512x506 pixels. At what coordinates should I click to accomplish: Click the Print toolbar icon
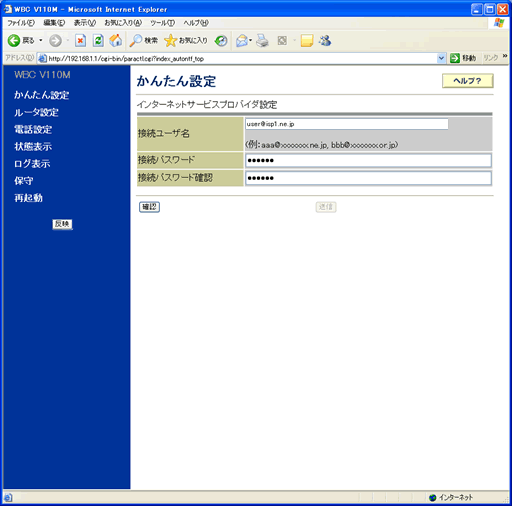pos(262,41)
